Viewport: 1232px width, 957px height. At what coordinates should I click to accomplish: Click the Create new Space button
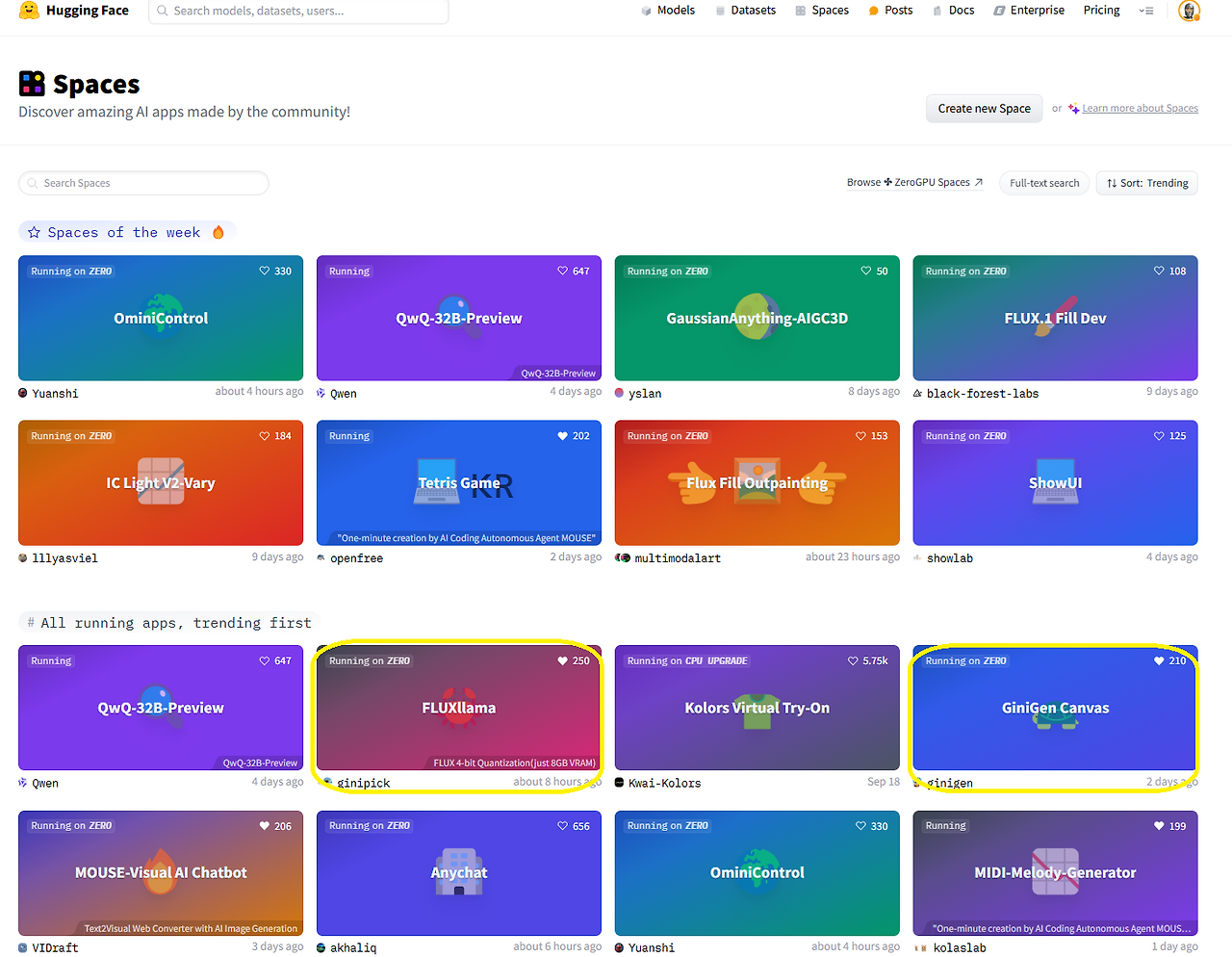coord(984,109)
